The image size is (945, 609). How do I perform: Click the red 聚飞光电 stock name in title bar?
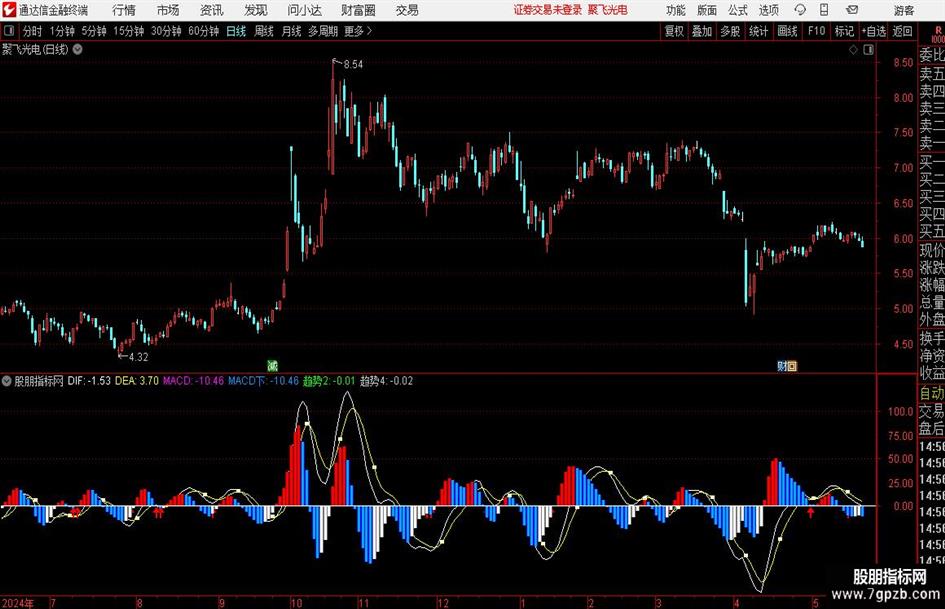[x=608, y=10]
